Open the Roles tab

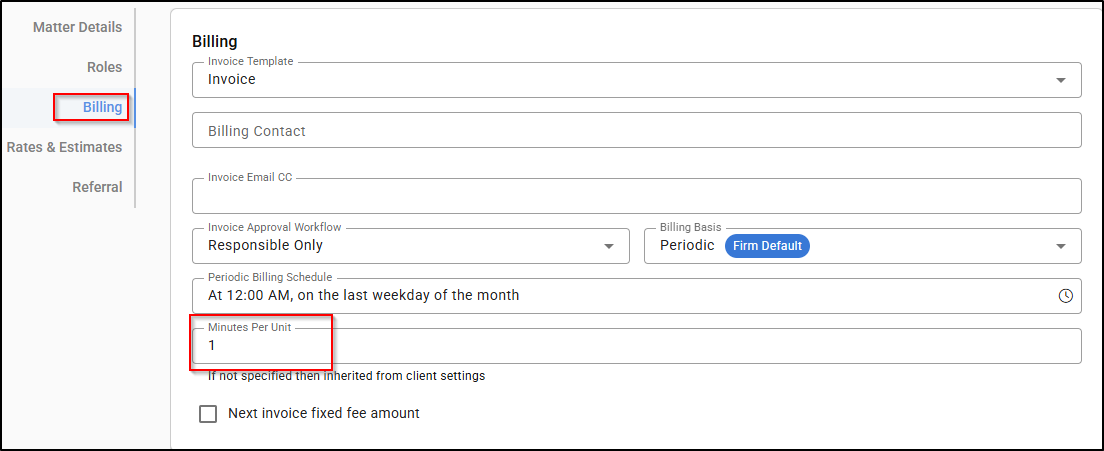104,67
